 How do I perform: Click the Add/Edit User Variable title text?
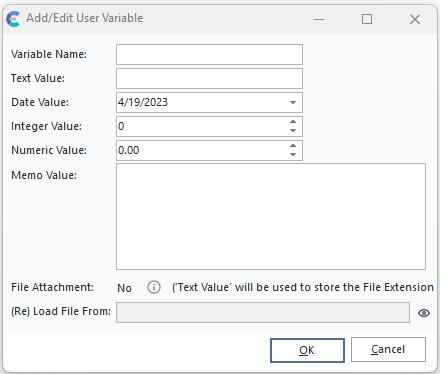[85, 18]
